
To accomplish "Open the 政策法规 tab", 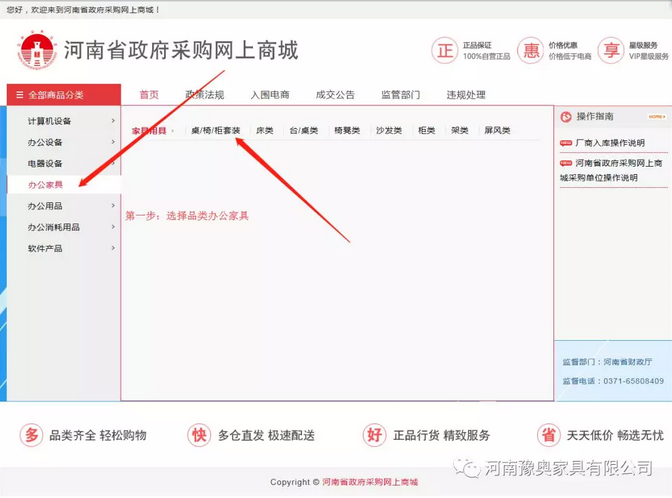I will pos(205,95).
